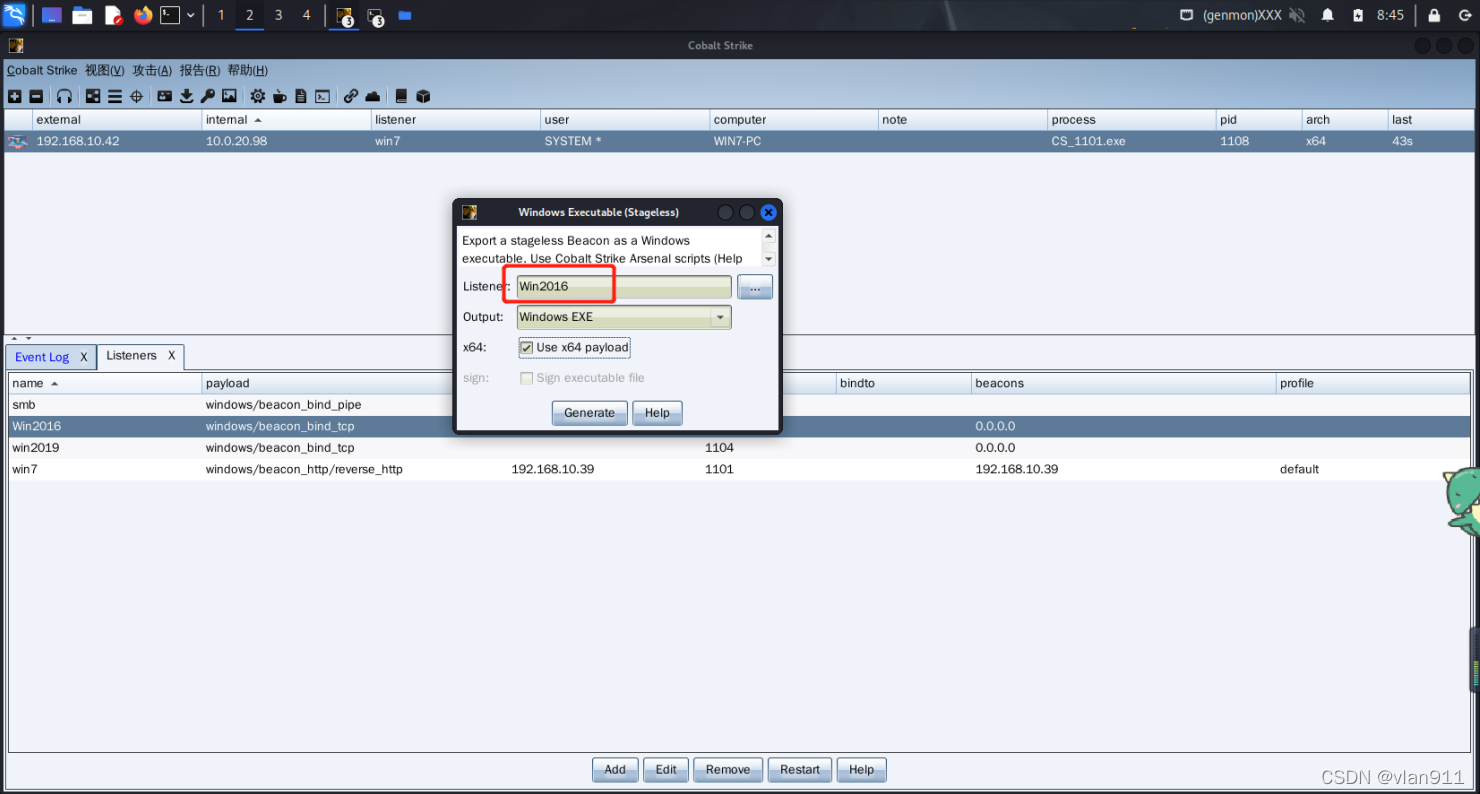Click the ... listener chooser button

[x=755, y=287]
